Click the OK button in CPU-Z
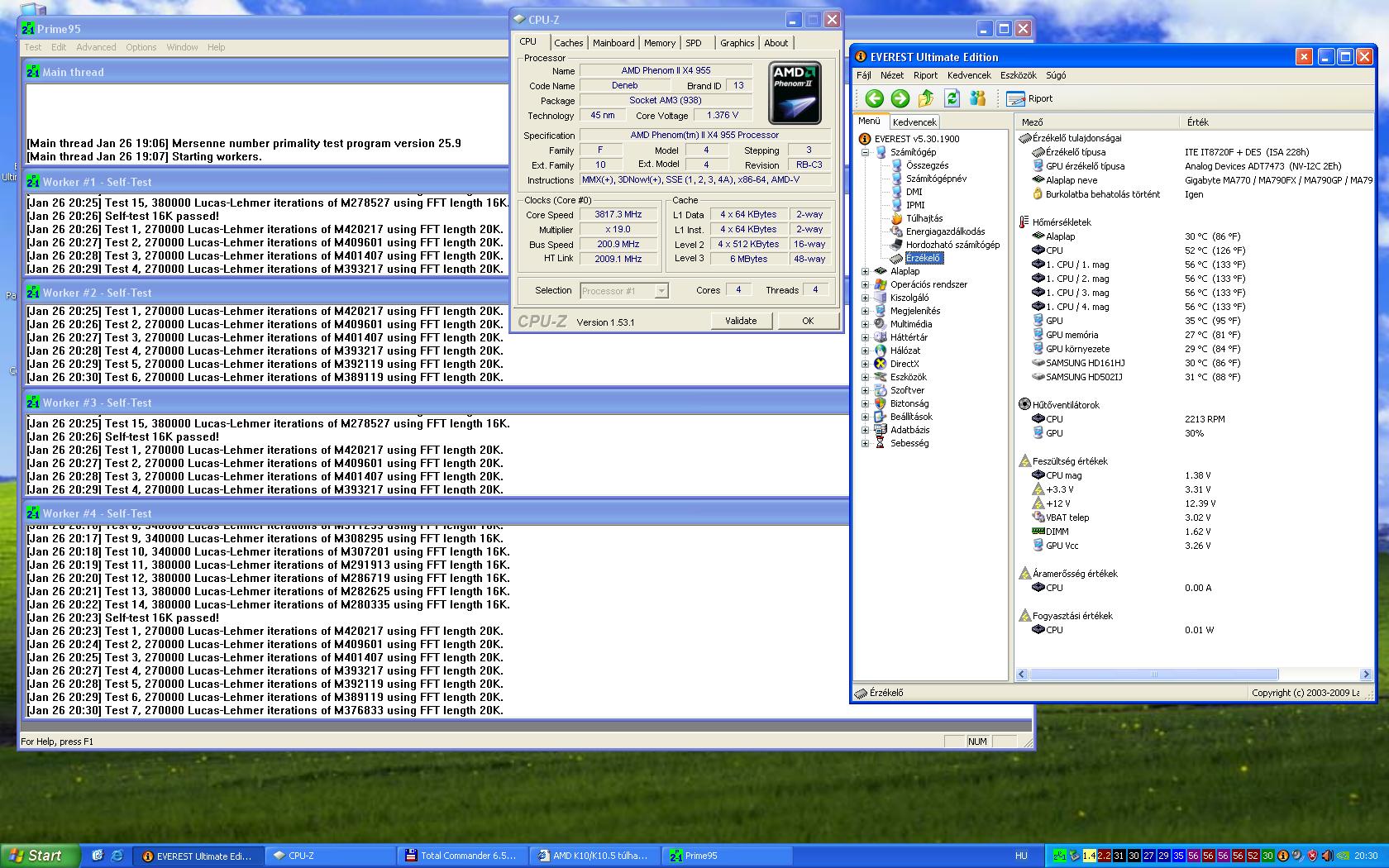This screenshot has height=868, width=1389. click(x=808, y=321)
